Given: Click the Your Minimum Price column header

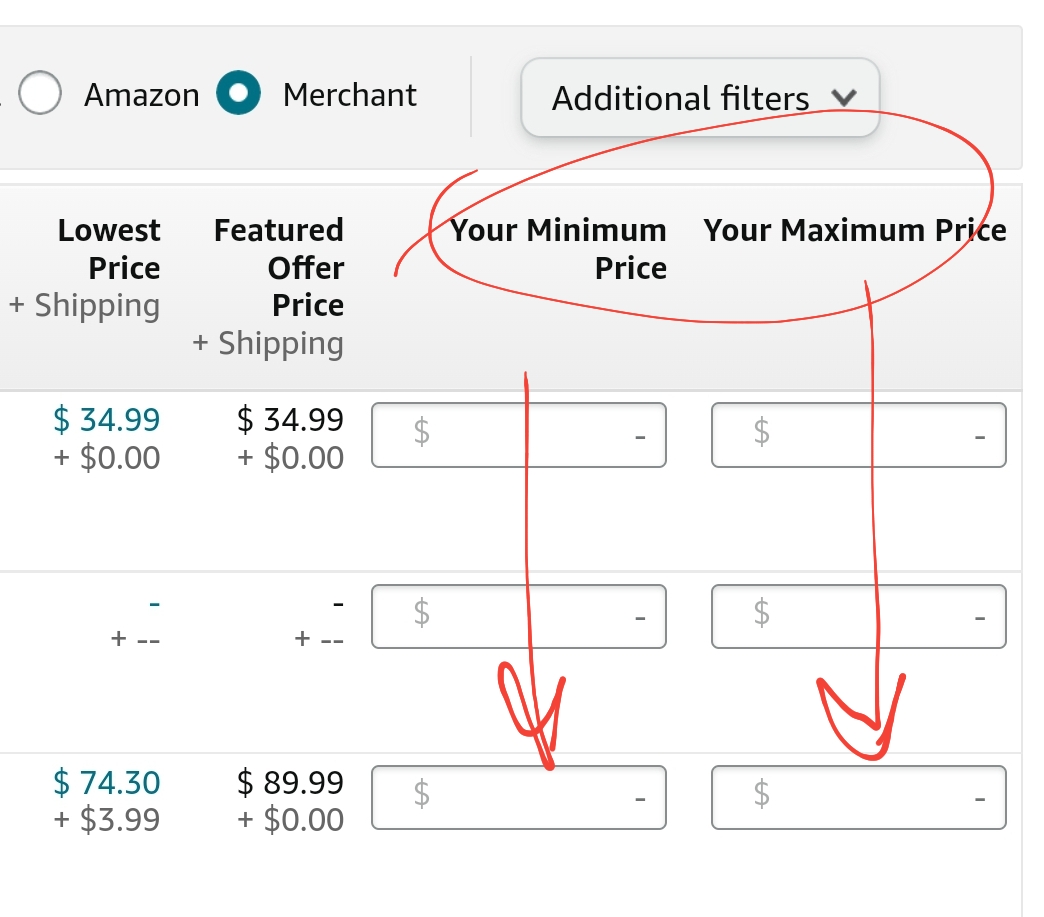Looking at the screenshot, I should coord(558,248).
